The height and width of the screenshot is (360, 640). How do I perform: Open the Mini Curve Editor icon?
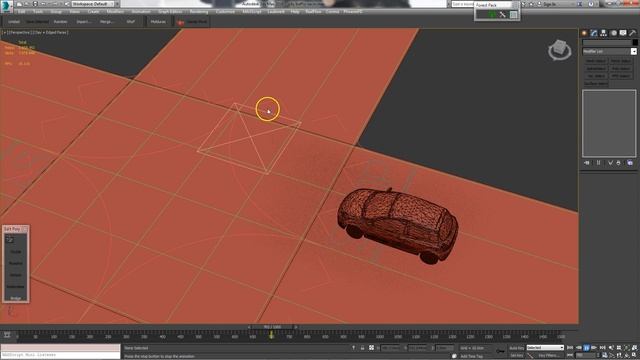tap(7, 335)
